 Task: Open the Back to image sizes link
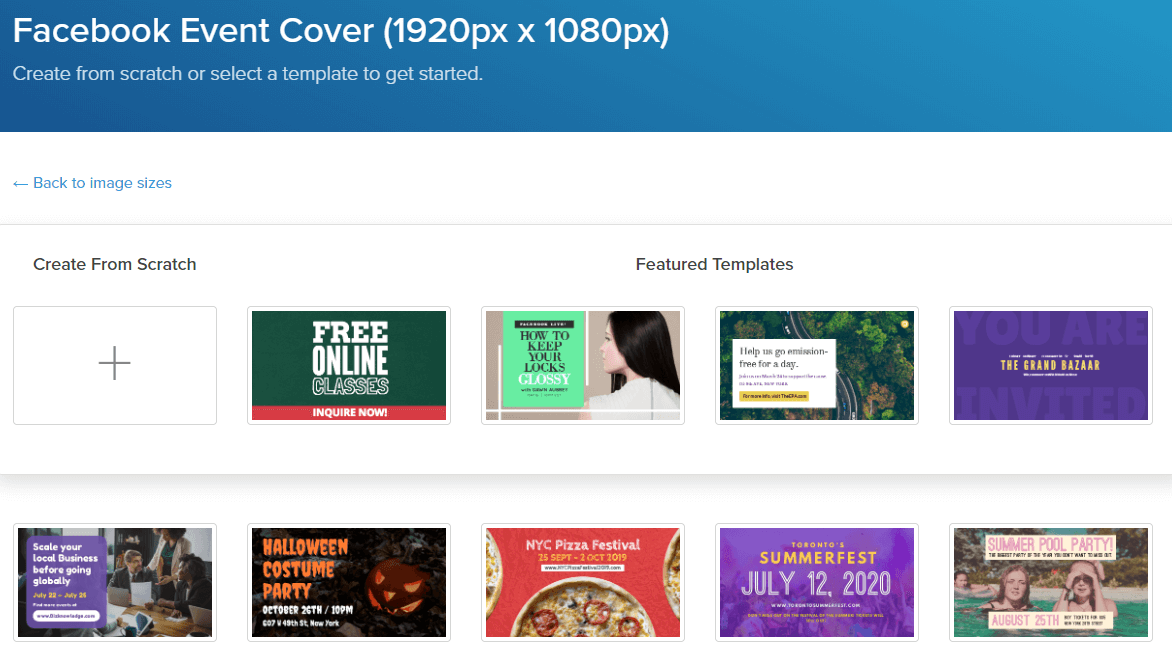tap(92, 183)
